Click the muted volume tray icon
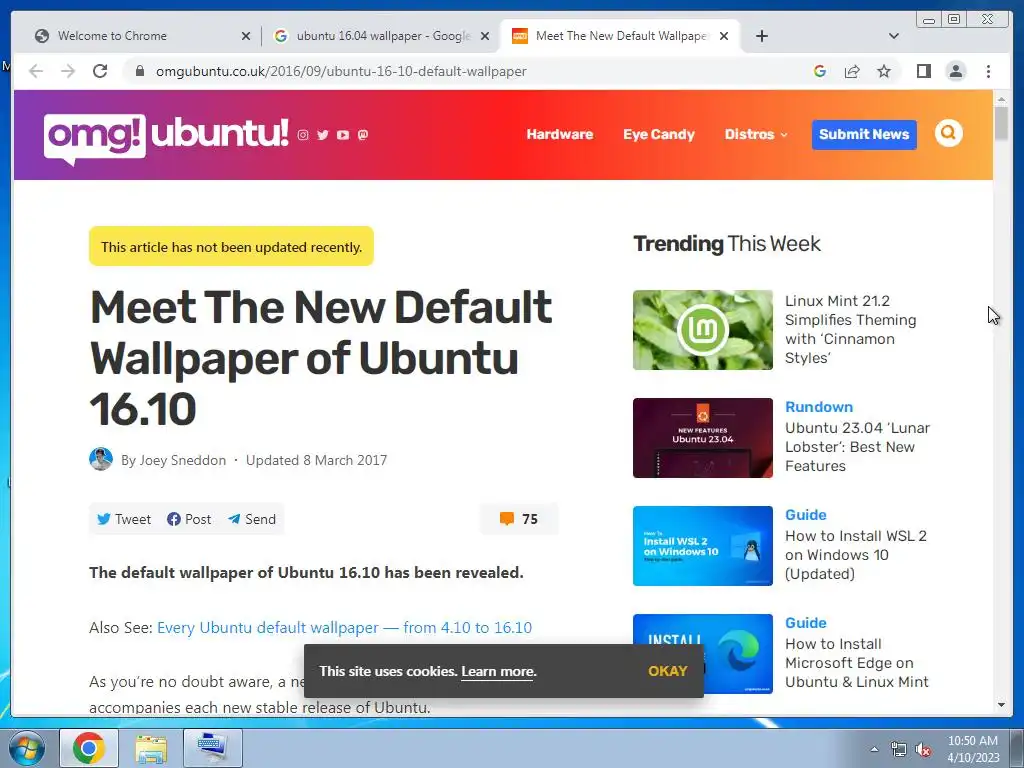 pos(923,750)
